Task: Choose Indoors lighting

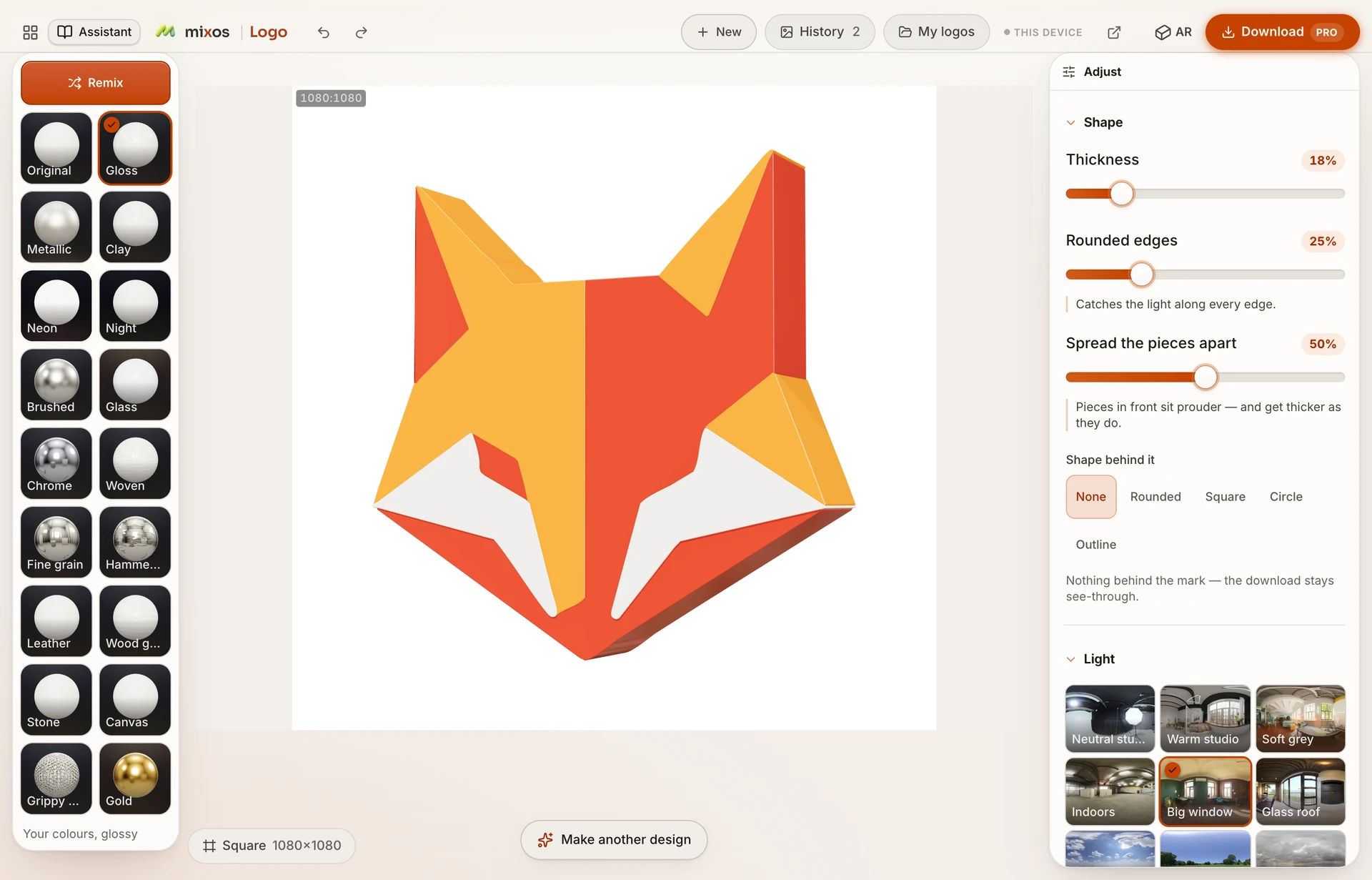Action: click(x=1110, y=791)
